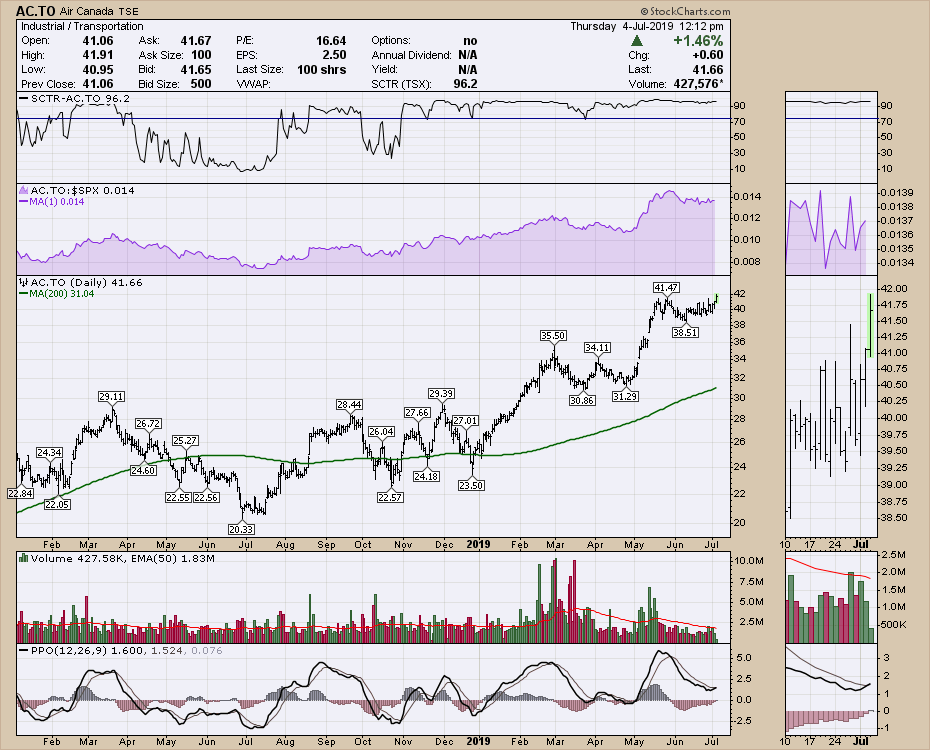Click the High price value 41.91
Viewport: 930px width, 750px height.
(98, 55)
